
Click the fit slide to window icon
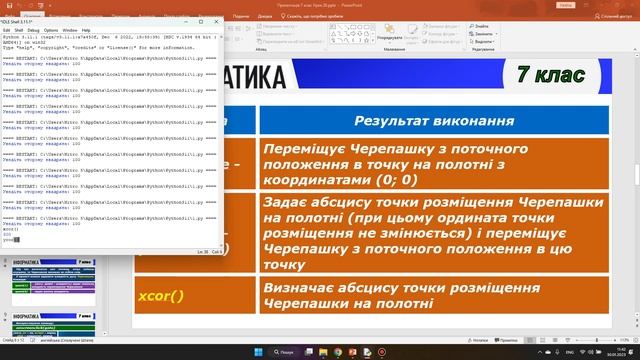click(636, 340)
